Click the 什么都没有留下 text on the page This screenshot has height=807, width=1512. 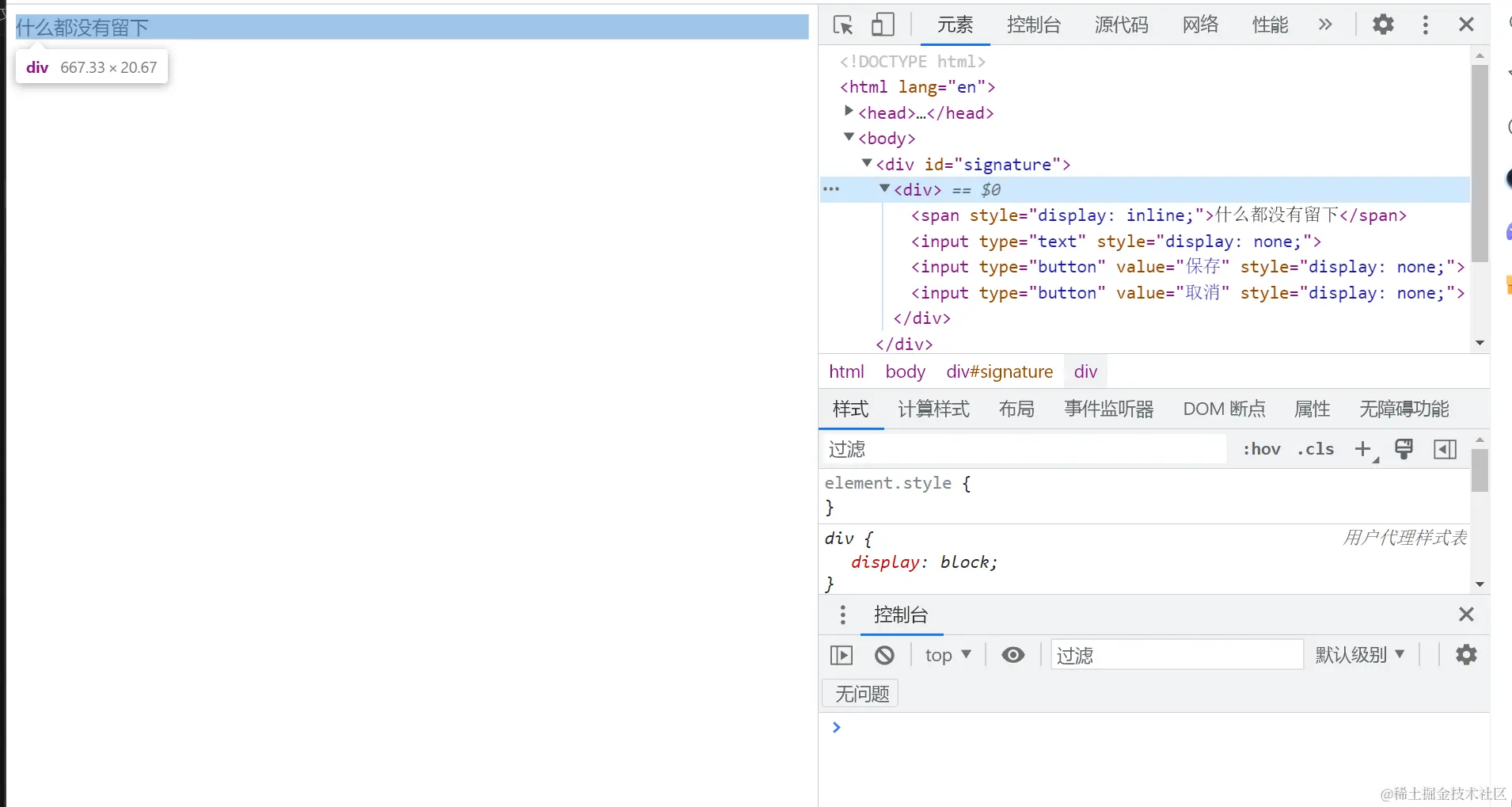(82, 28)
